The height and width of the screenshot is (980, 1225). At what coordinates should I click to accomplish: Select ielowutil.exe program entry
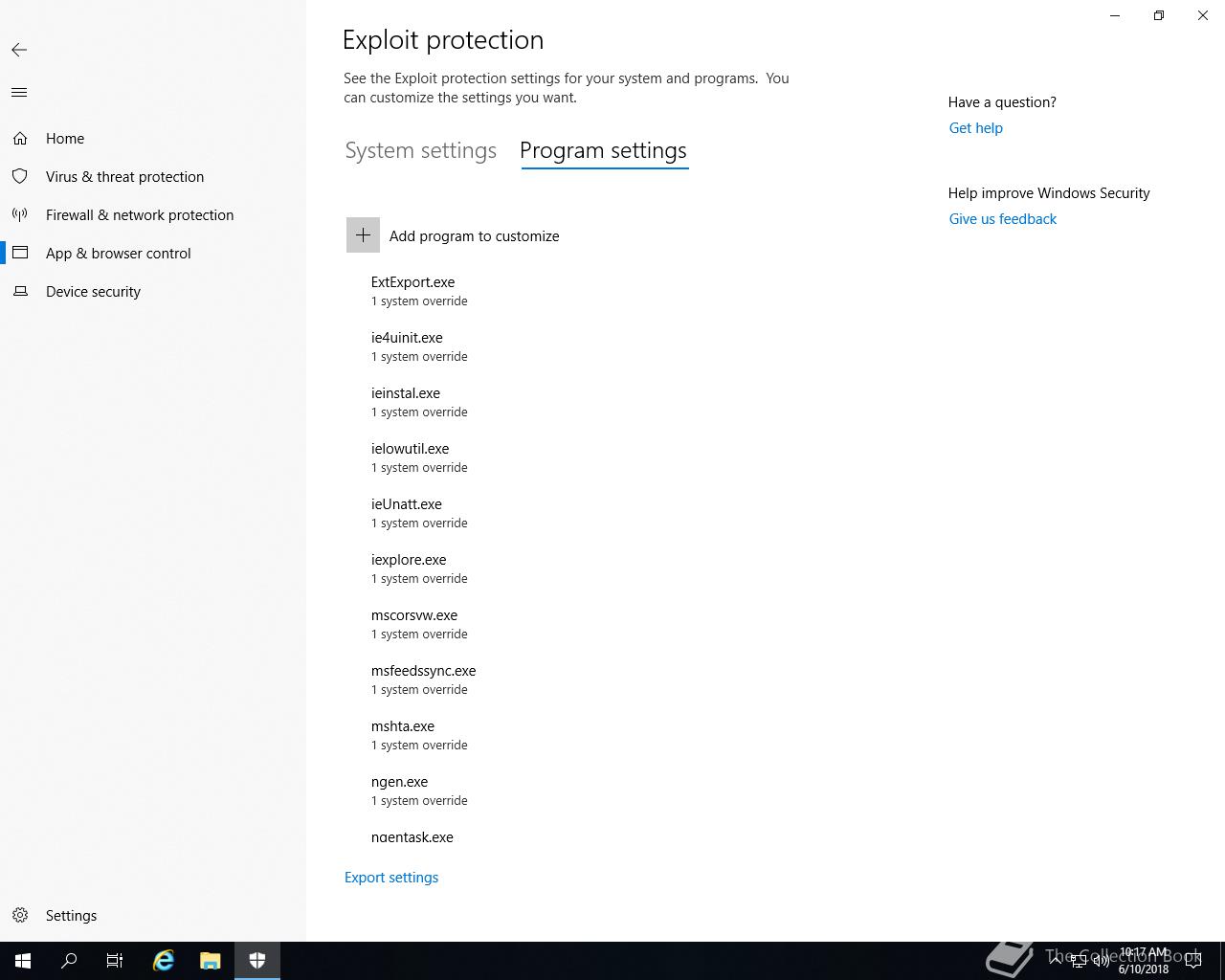418,457
